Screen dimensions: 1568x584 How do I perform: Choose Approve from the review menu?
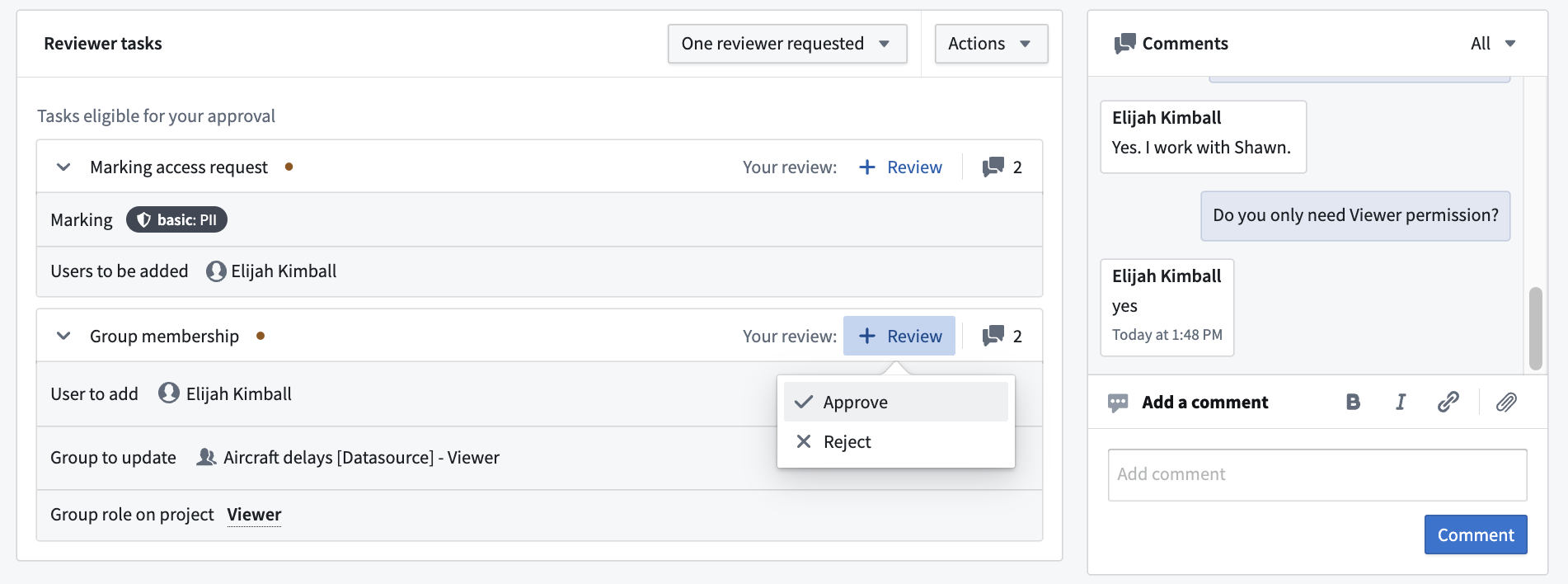[896, 403]
